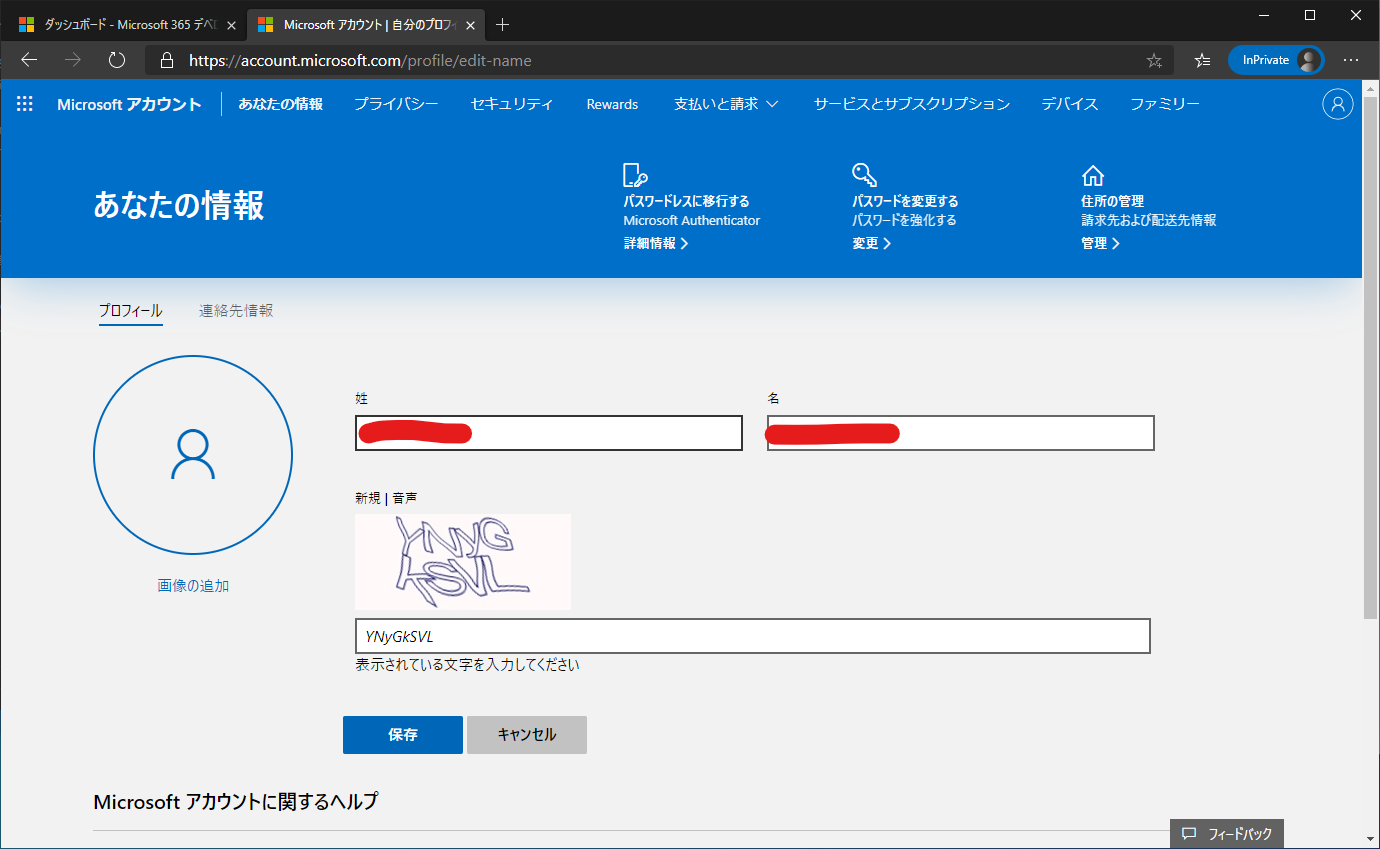Open a new browser tab
Image resolution: width=1380 pixels, height=849 pixels.
(x=503, y=24)
